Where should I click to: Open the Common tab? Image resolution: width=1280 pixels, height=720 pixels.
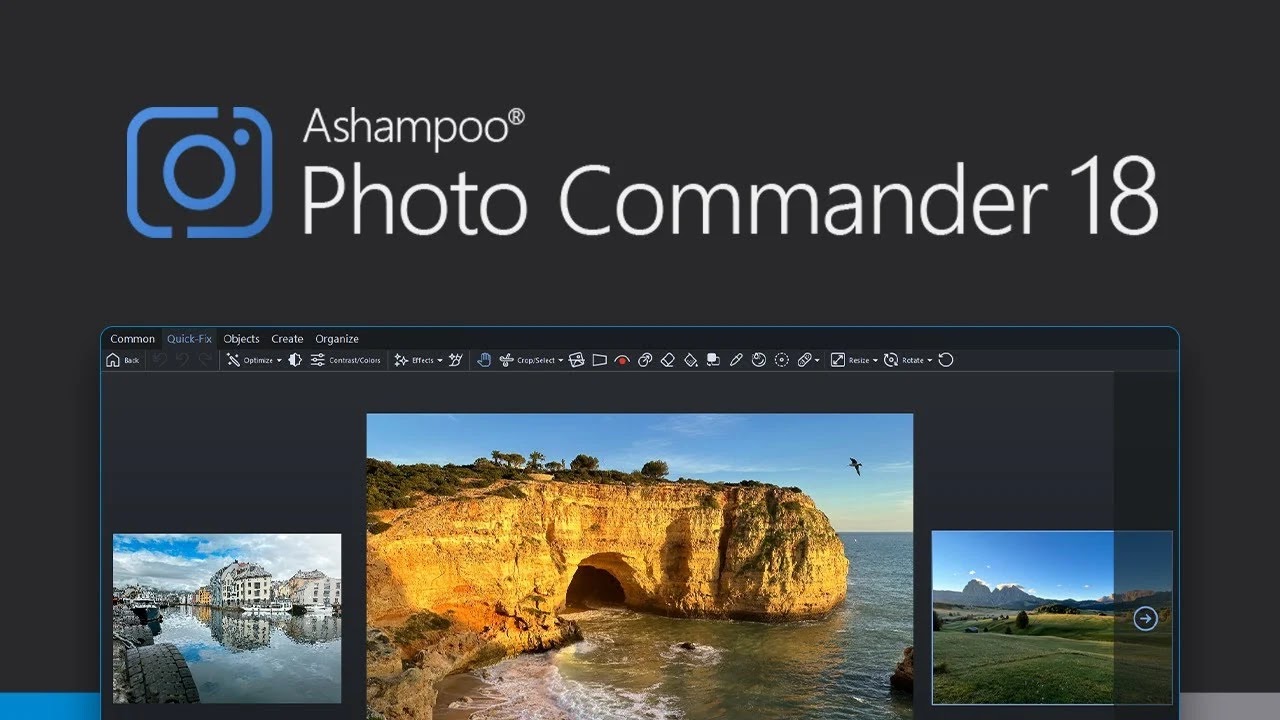(132, 339)
